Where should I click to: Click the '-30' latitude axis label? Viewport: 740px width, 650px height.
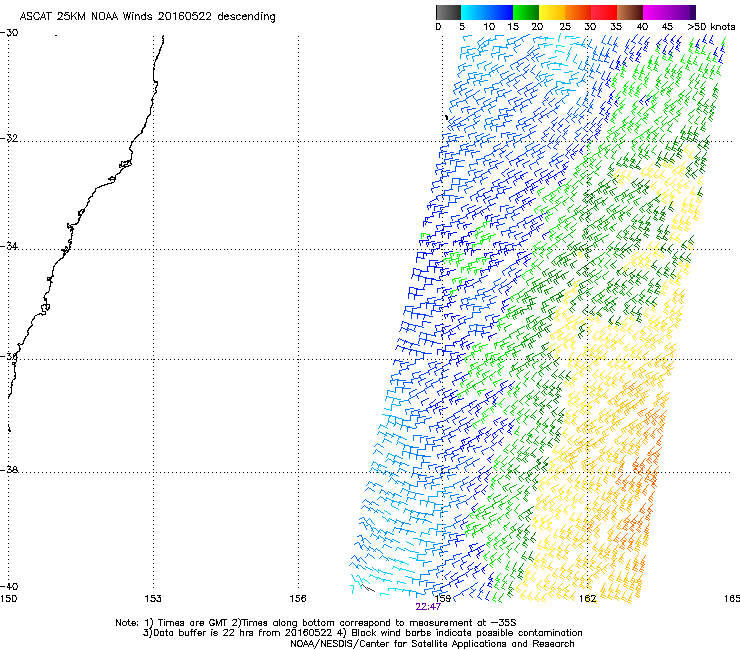point(9,33)
